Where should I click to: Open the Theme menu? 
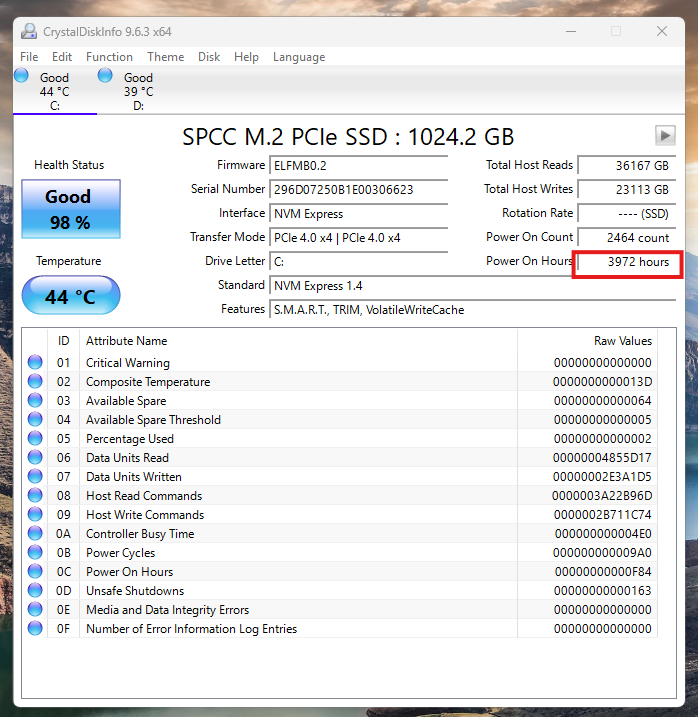pos(166,57)
